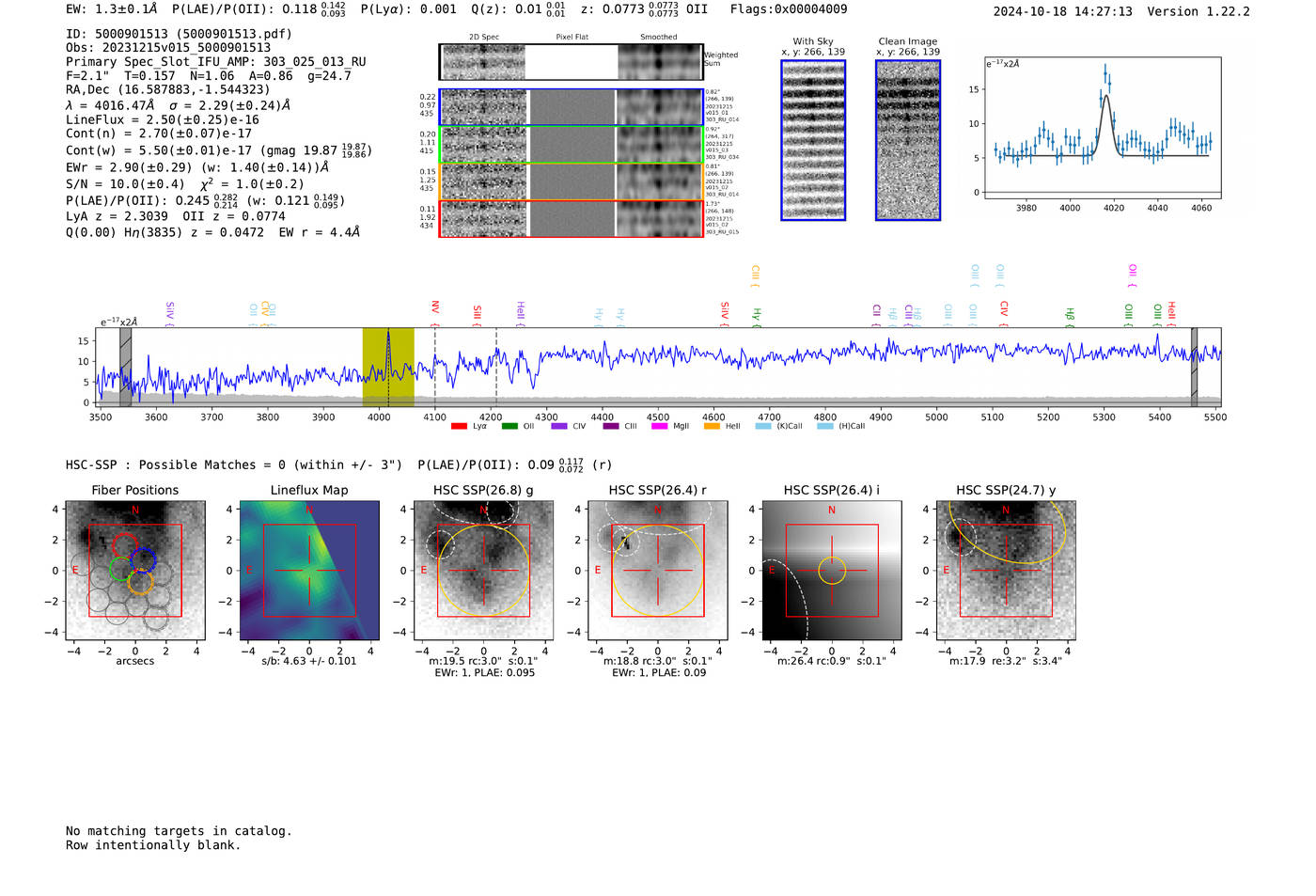Screen dimensions: 1316x896
Task: Open the HSC SSP(26.8) g cutout
Action: 484,571
